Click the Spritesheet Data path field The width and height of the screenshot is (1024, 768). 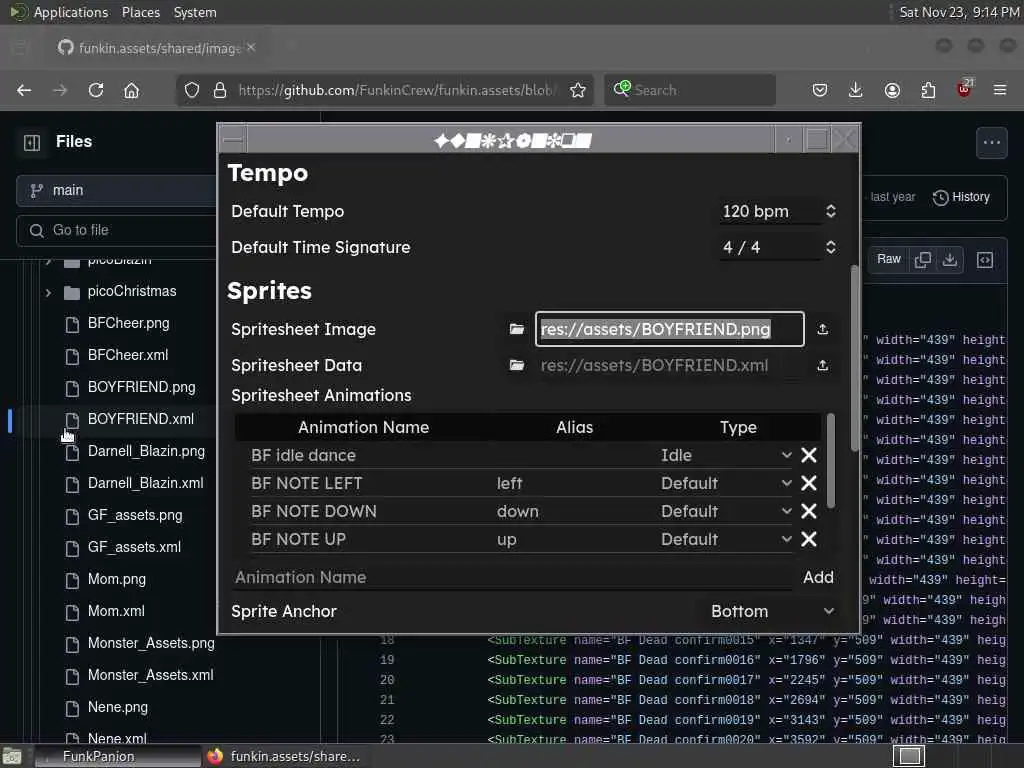[669, 365]
